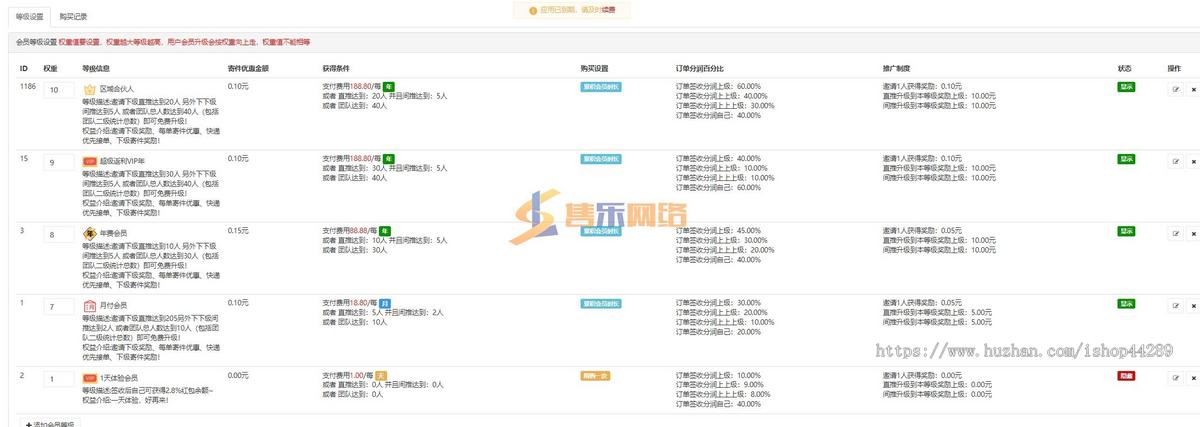Edit the 月付会员 level row

1176,305
